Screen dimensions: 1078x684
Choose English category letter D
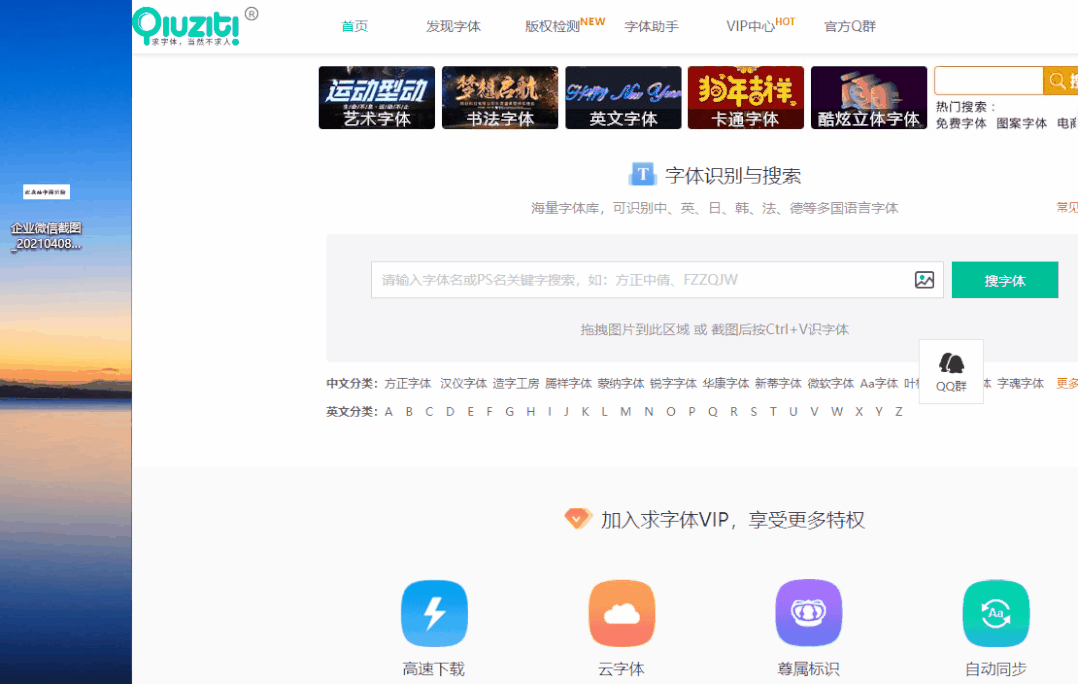tap(450, 412)
